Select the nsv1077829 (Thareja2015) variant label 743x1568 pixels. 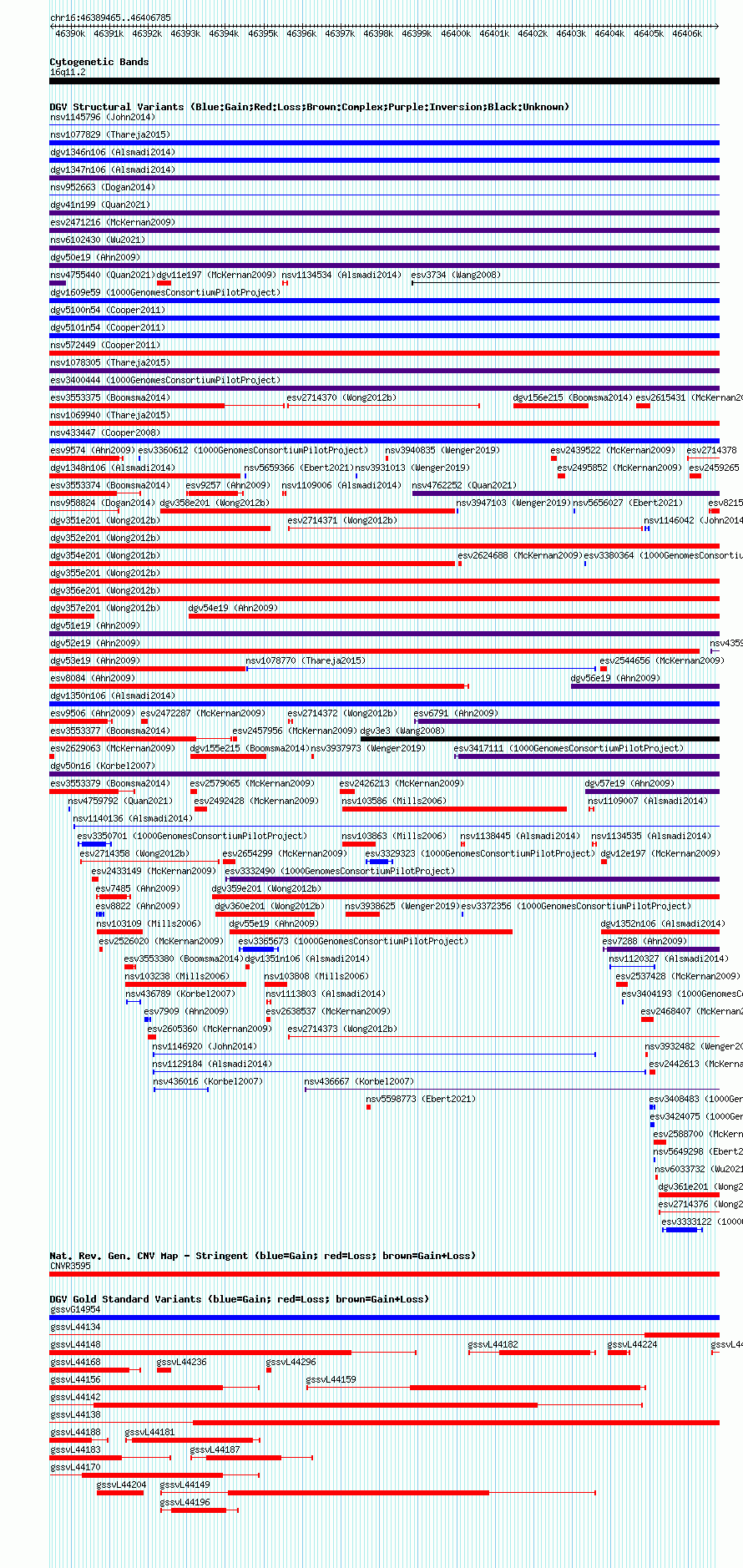tap(110, 134)
